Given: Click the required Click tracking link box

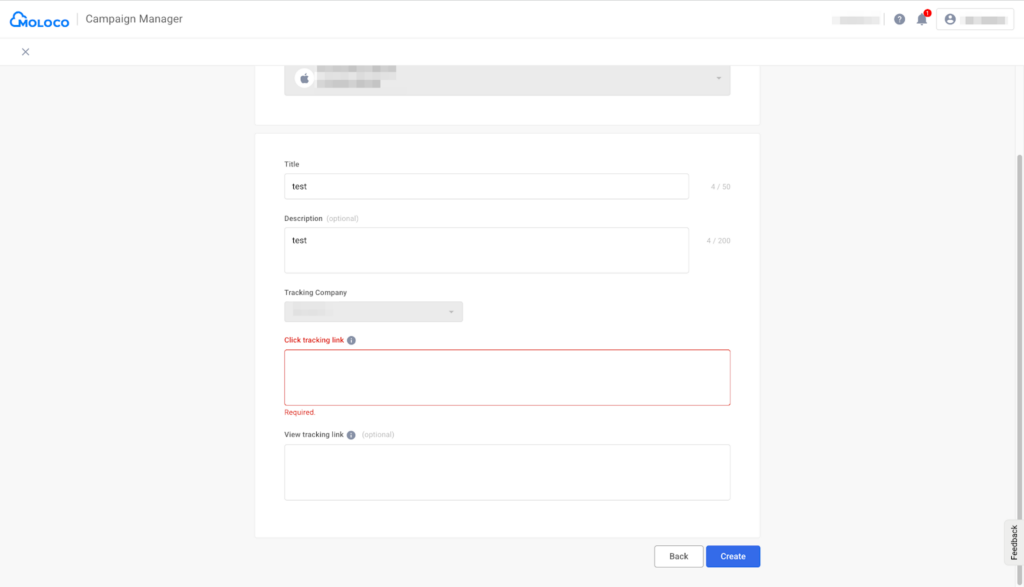Looking at the screenshot, I should [x=507, y=377].
